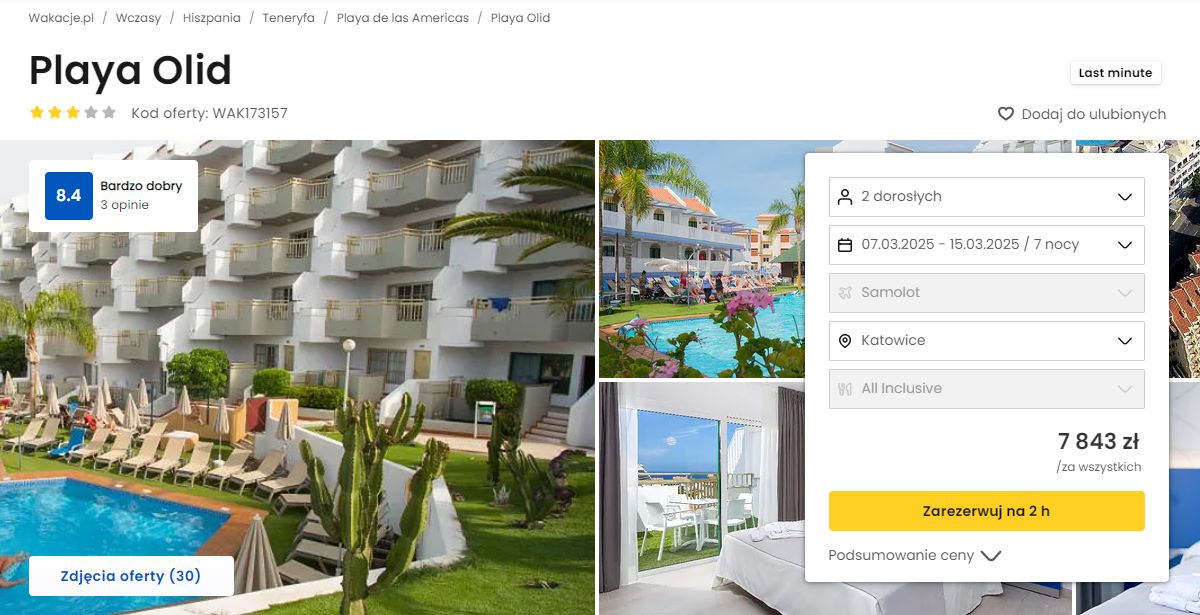Click the heart favorites icon
The image size is (1200, 615).
coord(1006,114)
